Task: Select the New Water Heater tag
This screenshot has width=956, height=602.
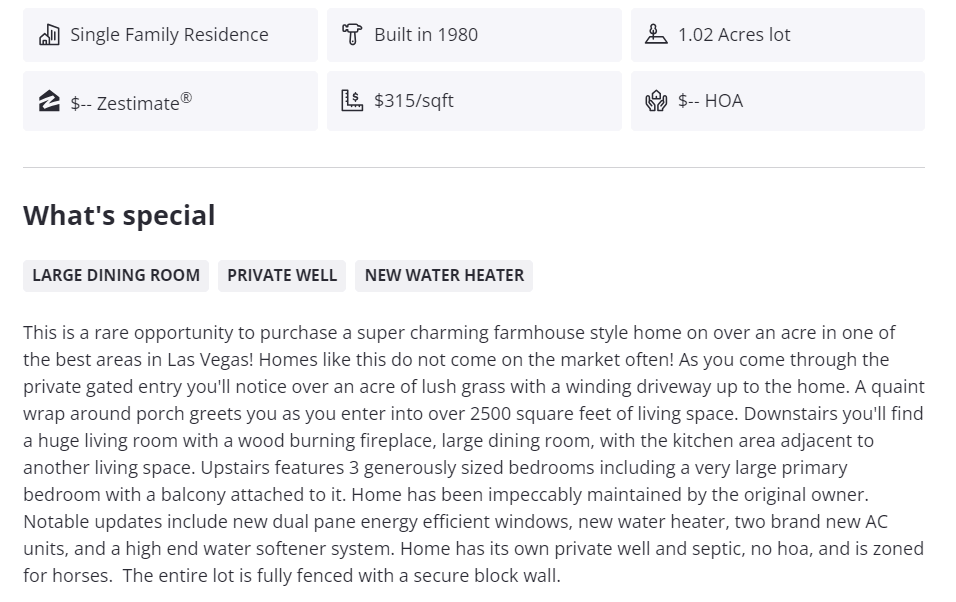Action: 444,275
